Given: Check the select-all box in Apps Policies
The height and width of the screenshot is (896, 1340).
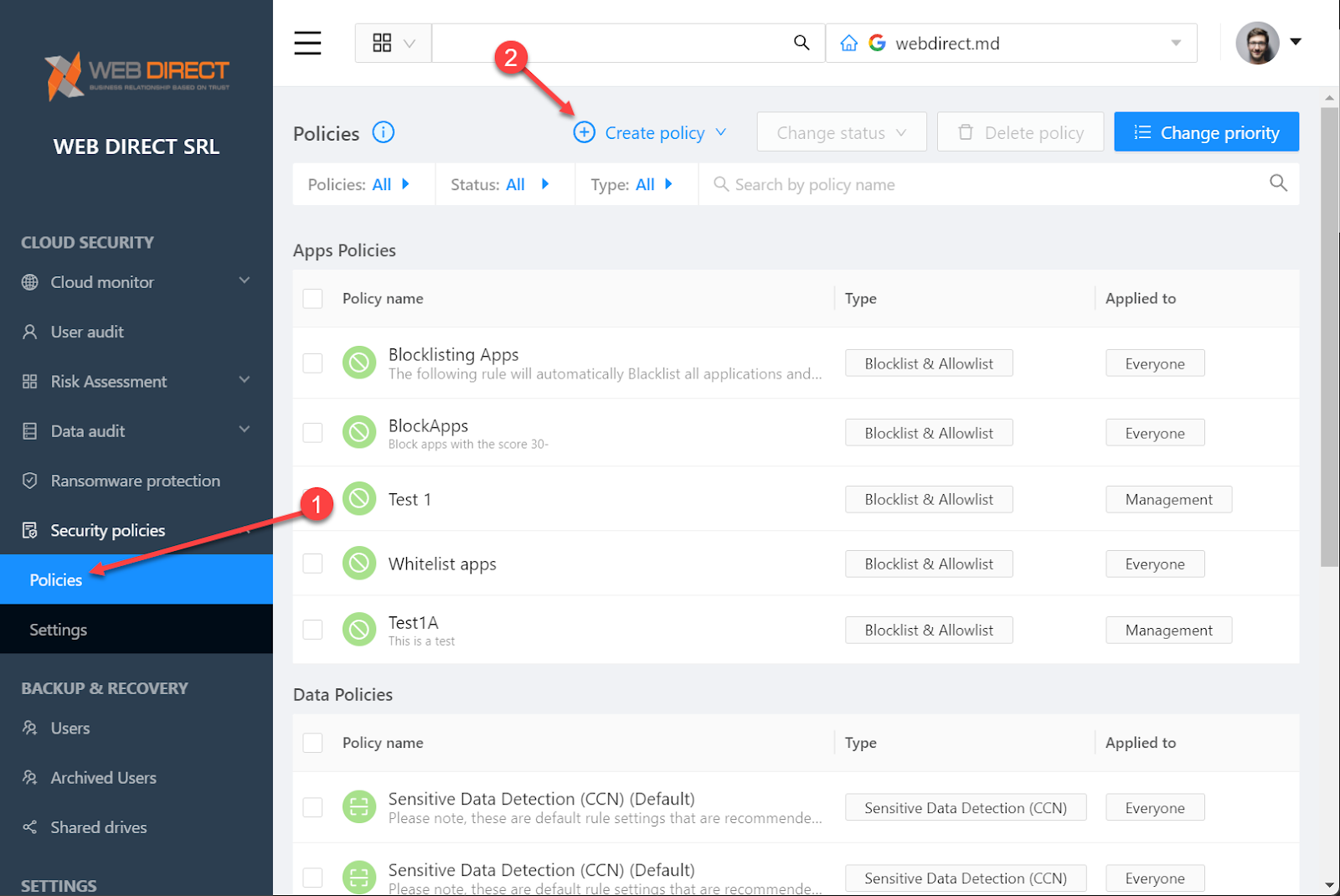Looking at the screenshot, I should pyautogui.click(x=312, y=298).
